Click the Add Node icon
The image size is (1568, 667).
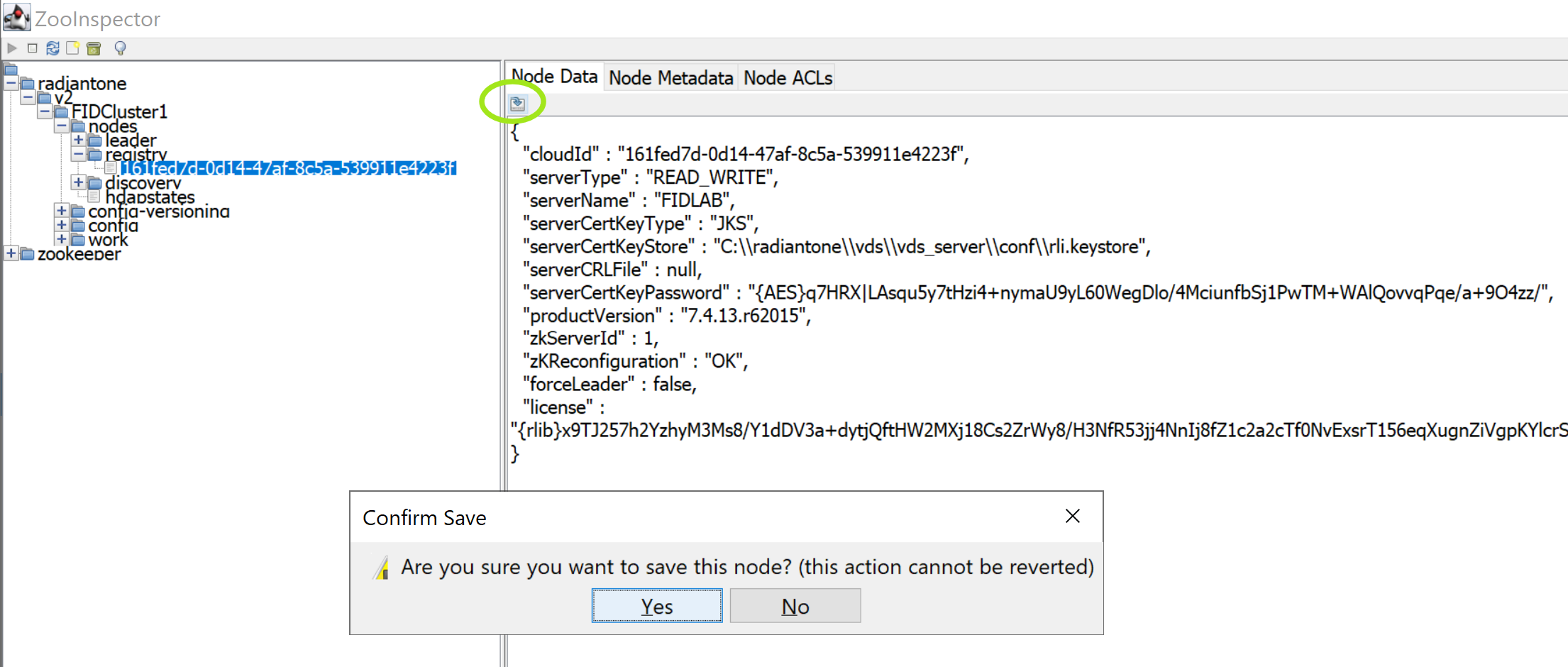pyautogui.click(x=72, y=48)
